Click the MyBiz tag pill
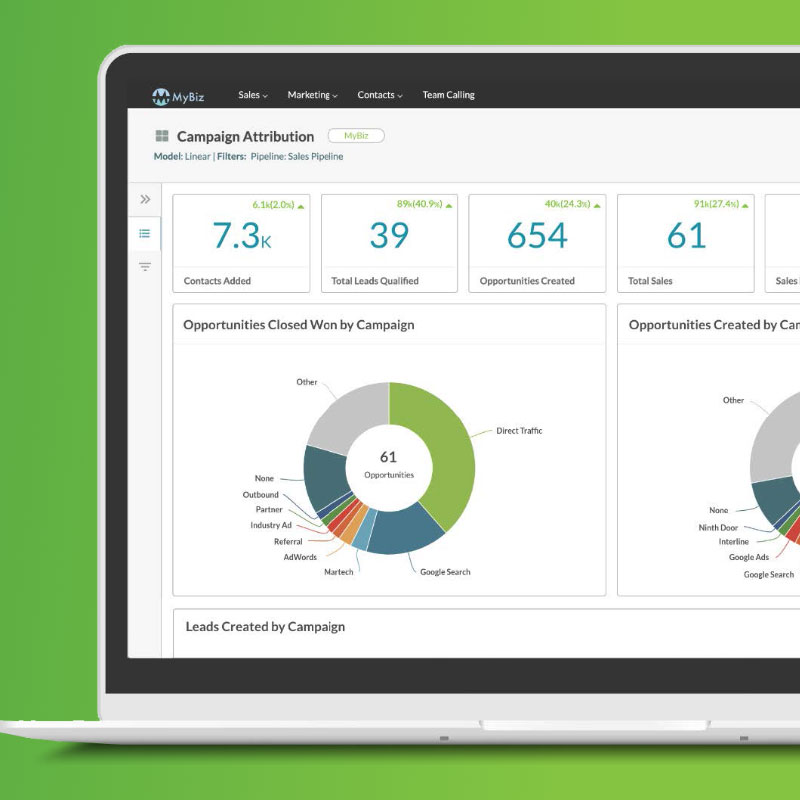This screenshot has width=800, height=800. pyautogui.click(x=356, y=136)
